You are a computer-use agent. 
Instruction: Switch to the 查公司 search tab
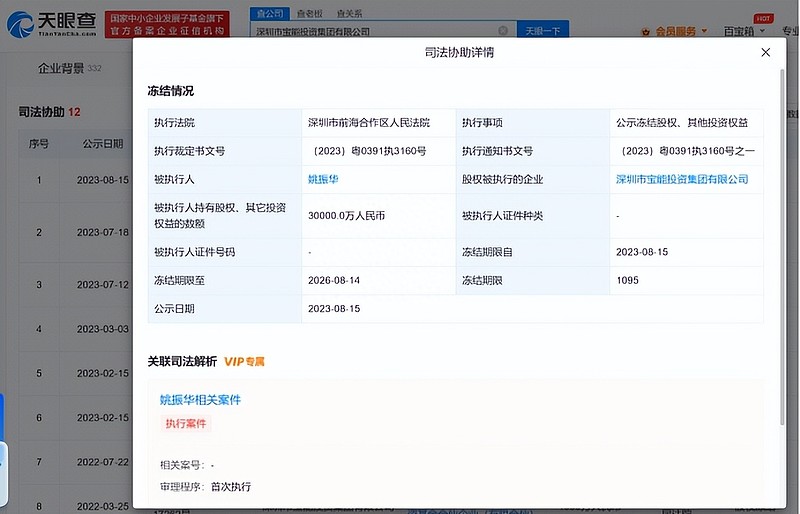270,14
